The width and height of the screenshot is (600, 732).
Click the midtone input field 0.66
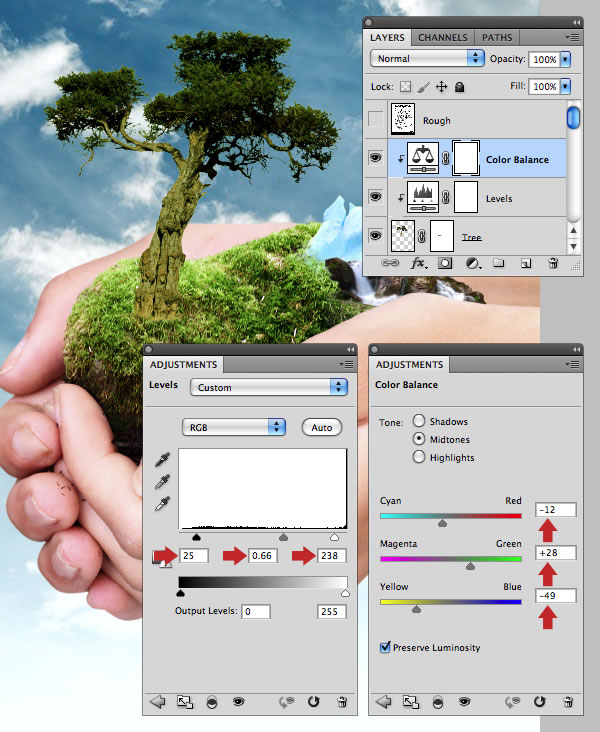[263, 556]
